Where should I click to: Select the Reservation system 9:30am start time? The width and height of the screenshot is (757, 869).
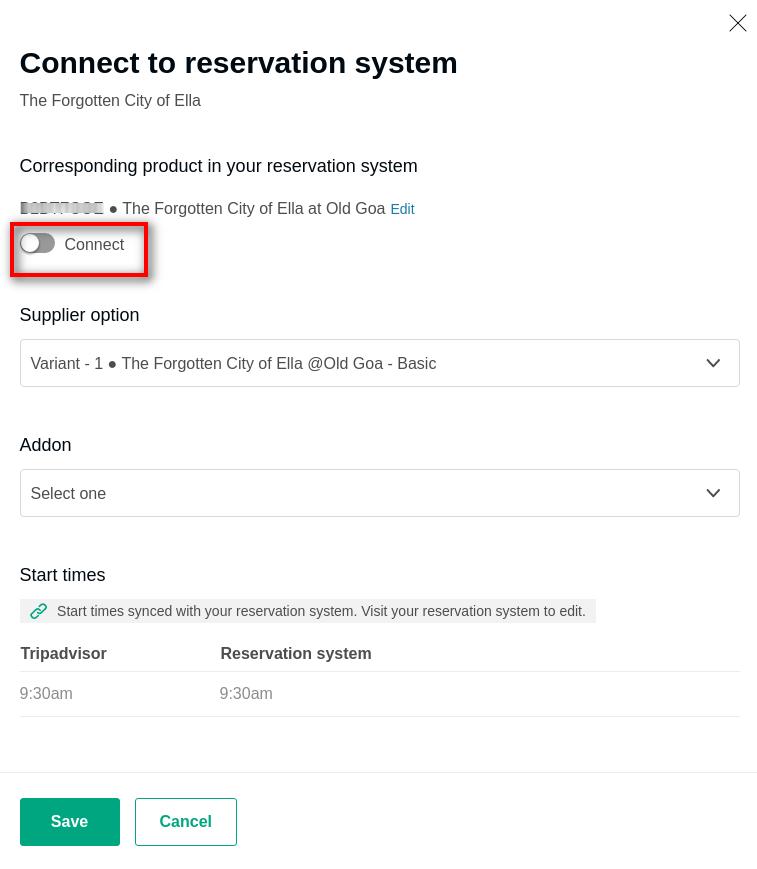246,694
